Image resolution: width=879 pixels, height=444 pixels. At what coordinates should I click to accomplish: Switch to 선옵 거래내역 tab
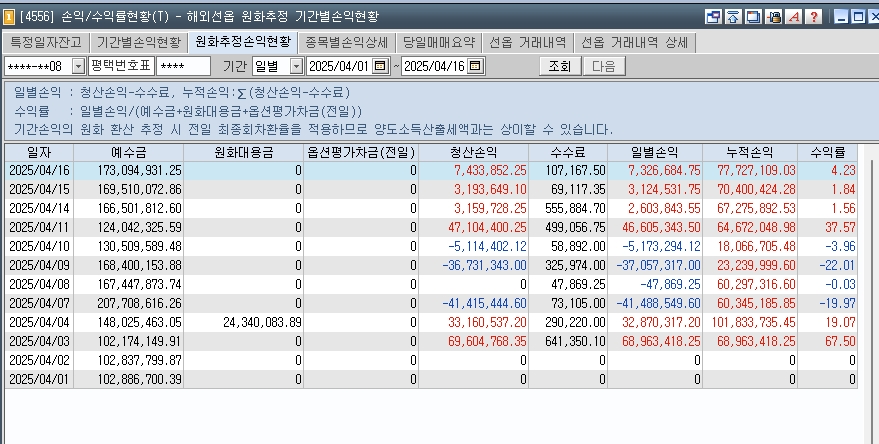(528, 43)
